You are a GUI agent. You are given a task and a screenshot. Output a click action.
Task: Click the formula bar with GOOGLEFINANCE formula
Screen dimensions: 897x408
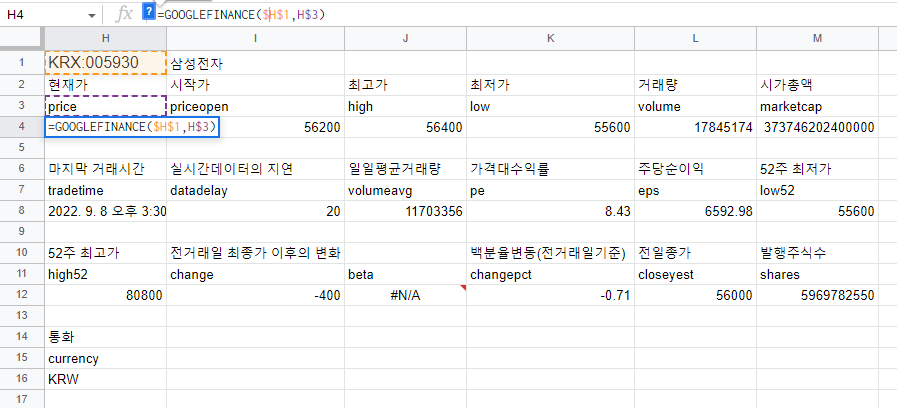click(x=525, y=15)
